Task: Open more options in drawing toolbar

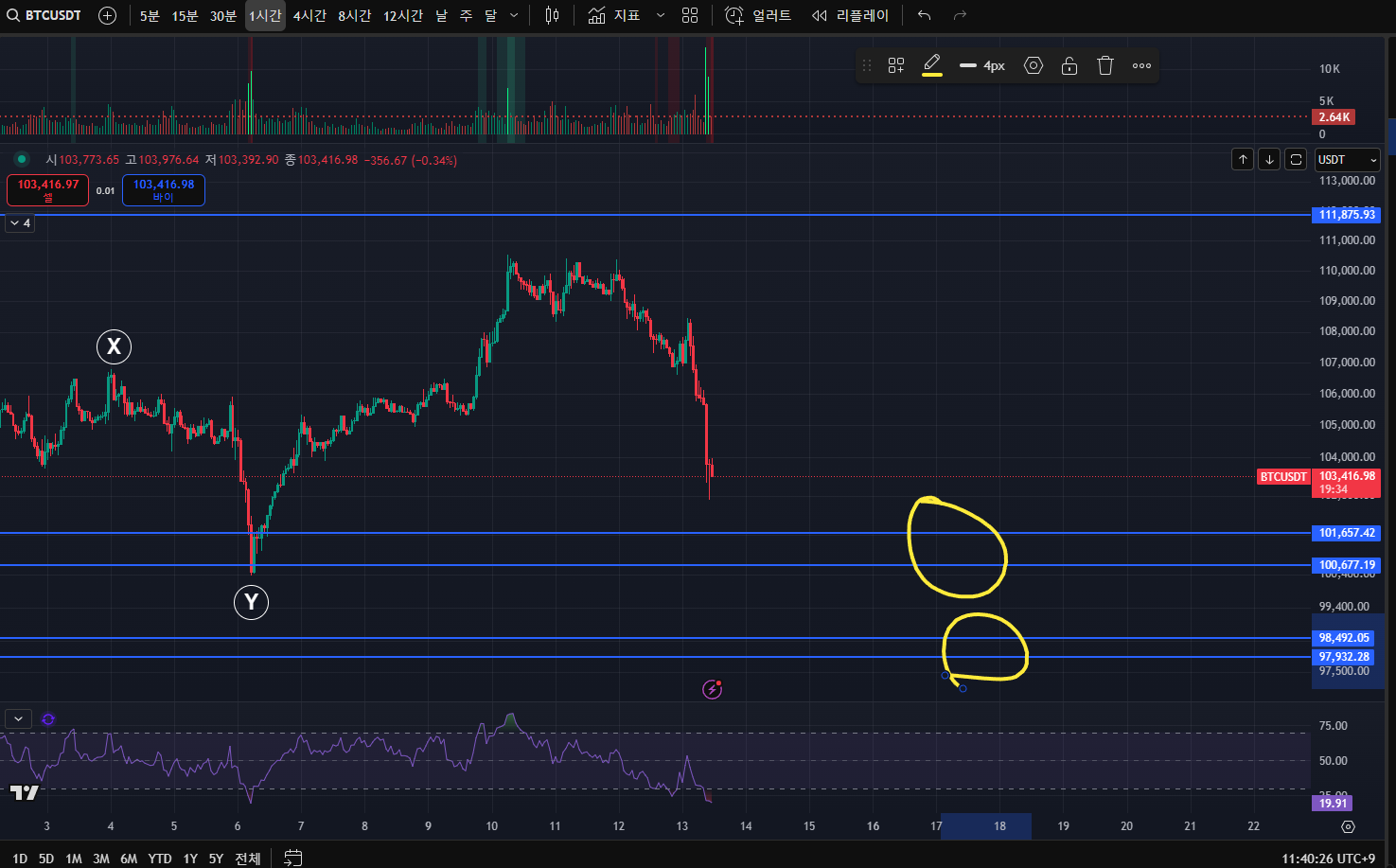Action: (x=1142, y=65)
